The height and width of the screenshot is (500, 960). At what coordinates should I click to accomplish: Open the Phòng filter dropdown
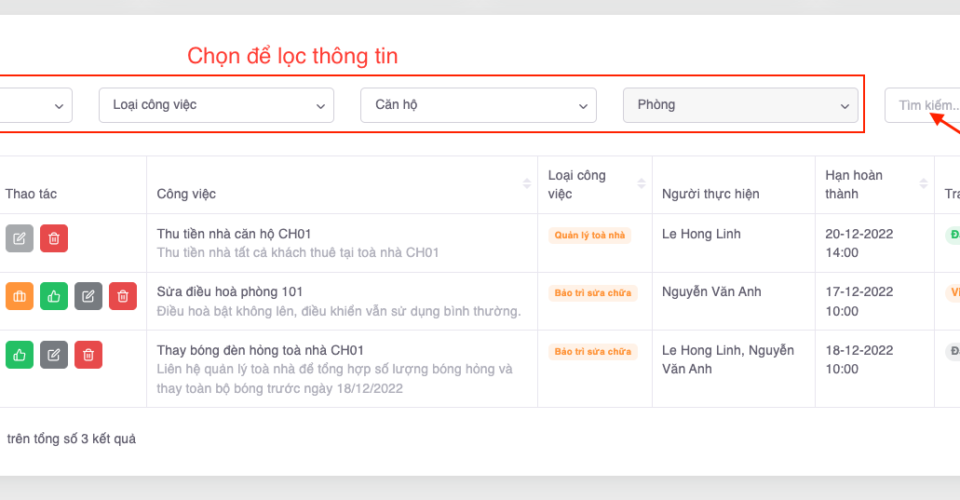point(740,105)
